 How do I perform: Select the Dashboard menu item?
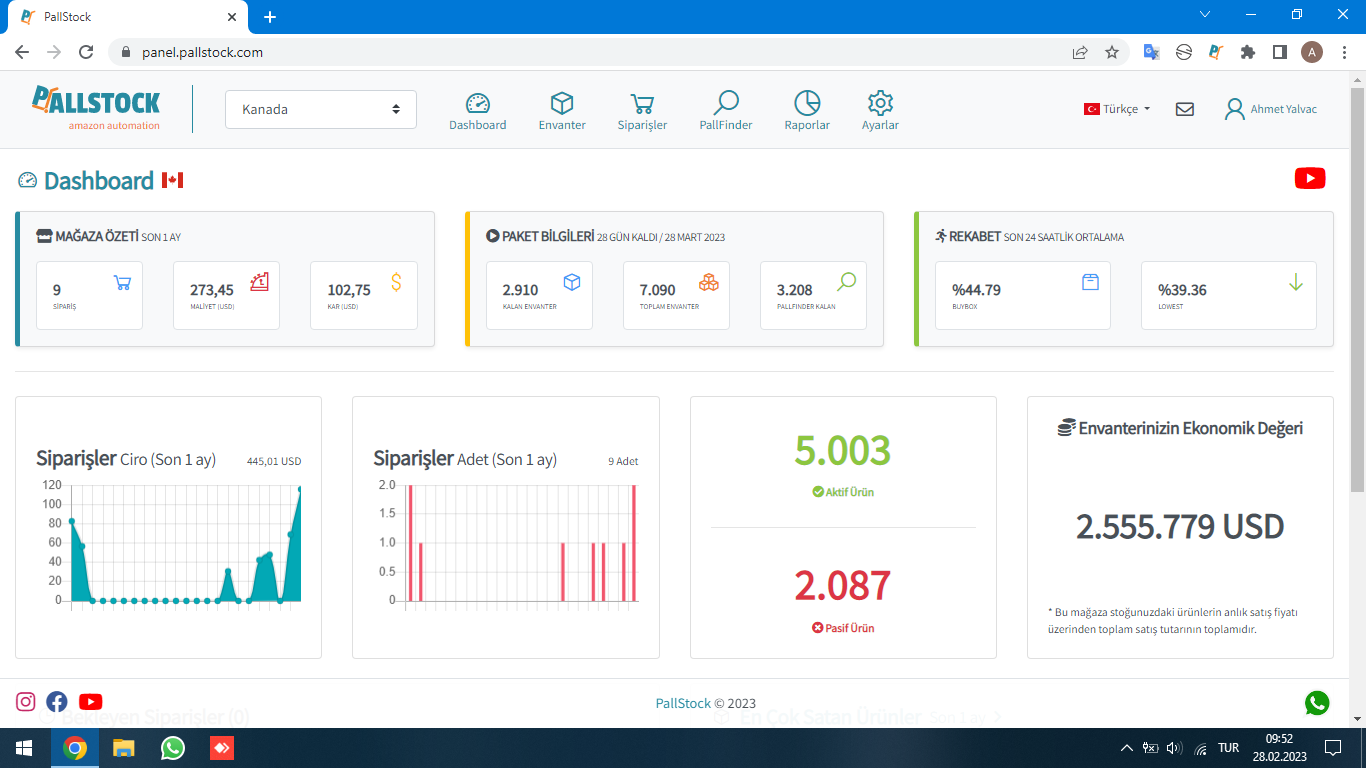[x=477, y=111]
